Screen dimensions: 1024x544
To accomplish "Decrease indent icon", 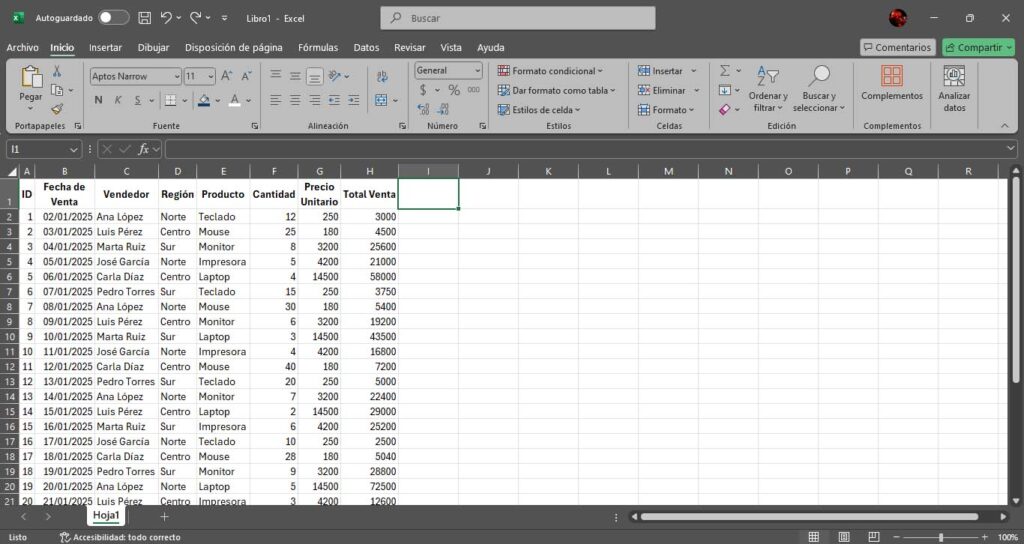I will coord(334,100).
